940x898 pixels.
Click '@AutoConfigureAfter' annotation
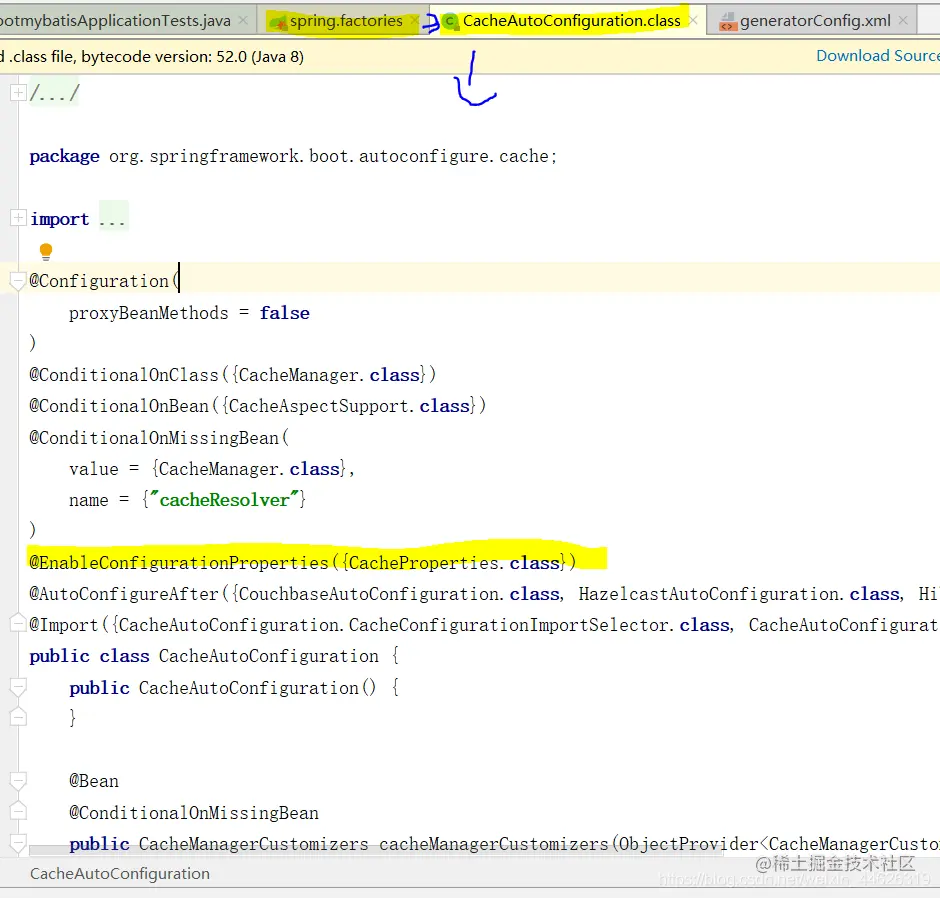point(124,594)
